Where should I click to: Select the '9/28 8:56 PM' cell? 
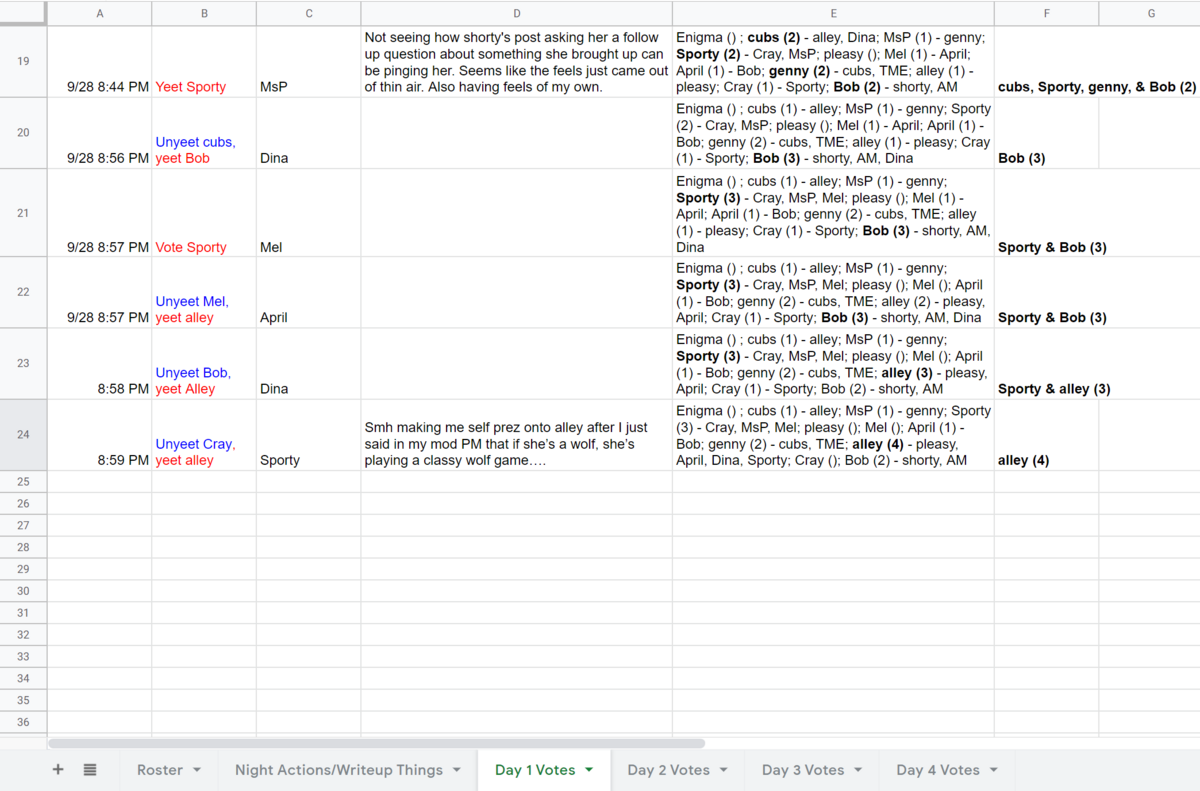click(100, 133)
